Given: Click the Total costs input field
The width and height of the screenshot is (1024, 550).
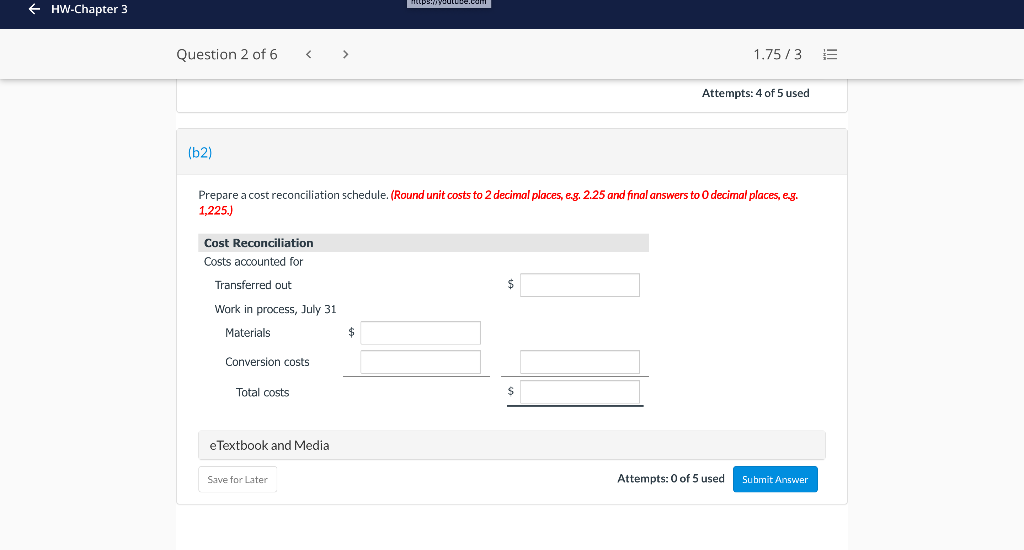Looking at the screenshot, I should [x=580, y=392].
